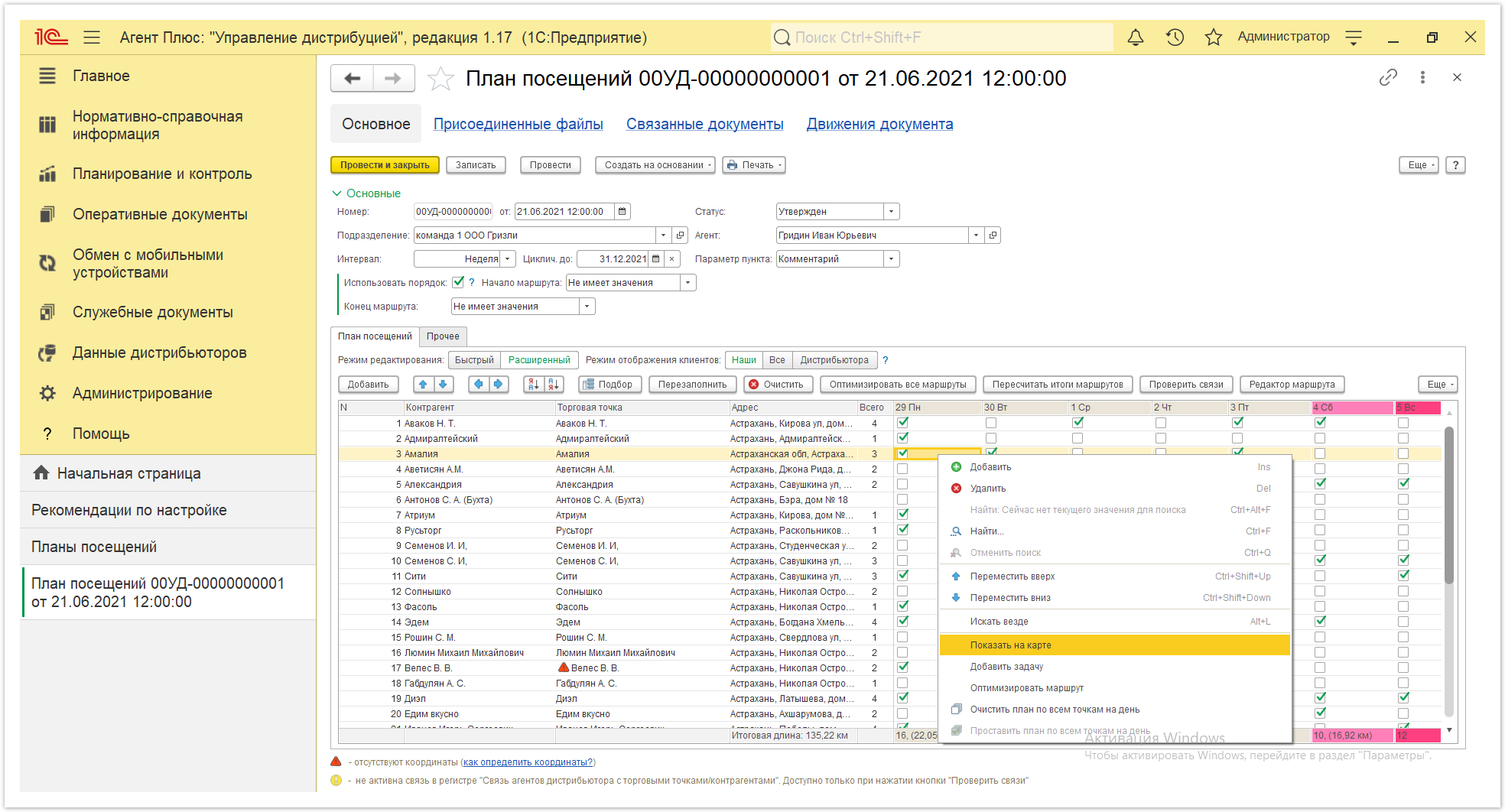Image resolution: width=1505 pixels, height=812 pixels.
Task: Choose Удалить in context menu
Action: pyautogui.click(x=1115, y=489)
